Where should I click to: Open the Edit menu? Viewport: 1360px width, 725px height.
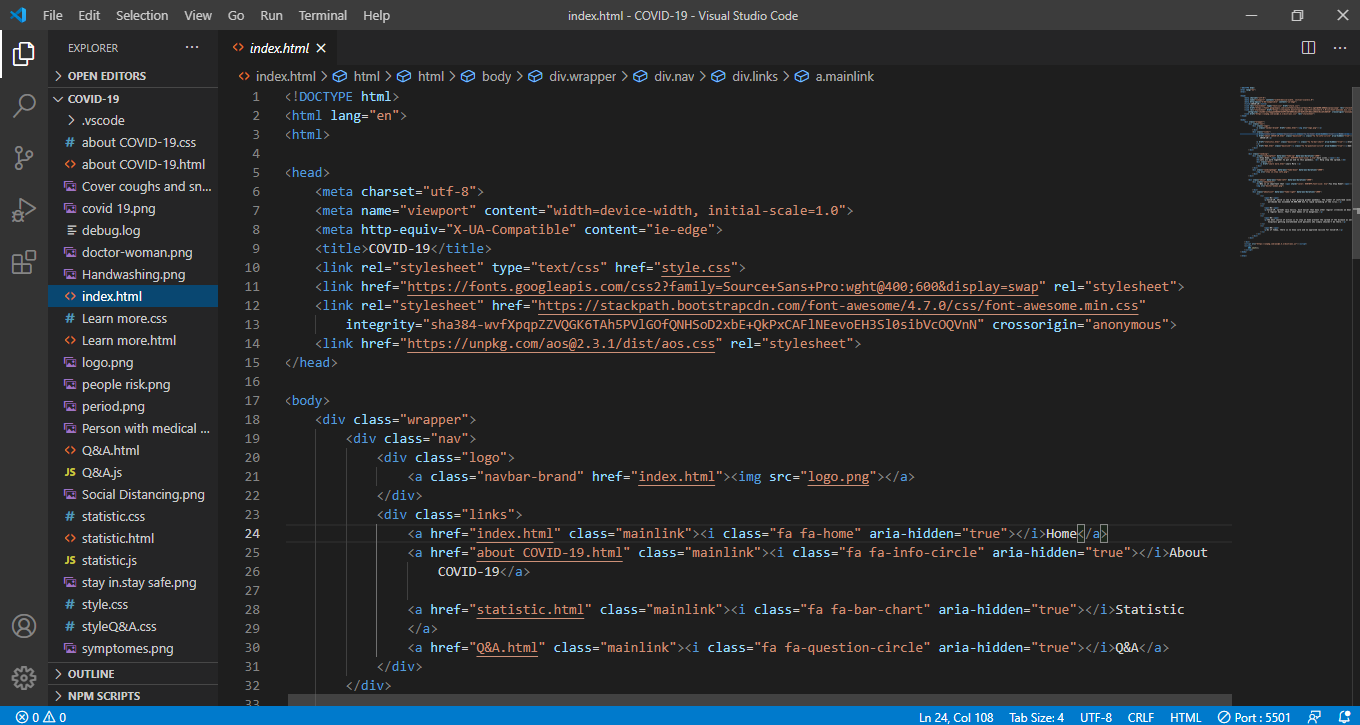[89, 15]
